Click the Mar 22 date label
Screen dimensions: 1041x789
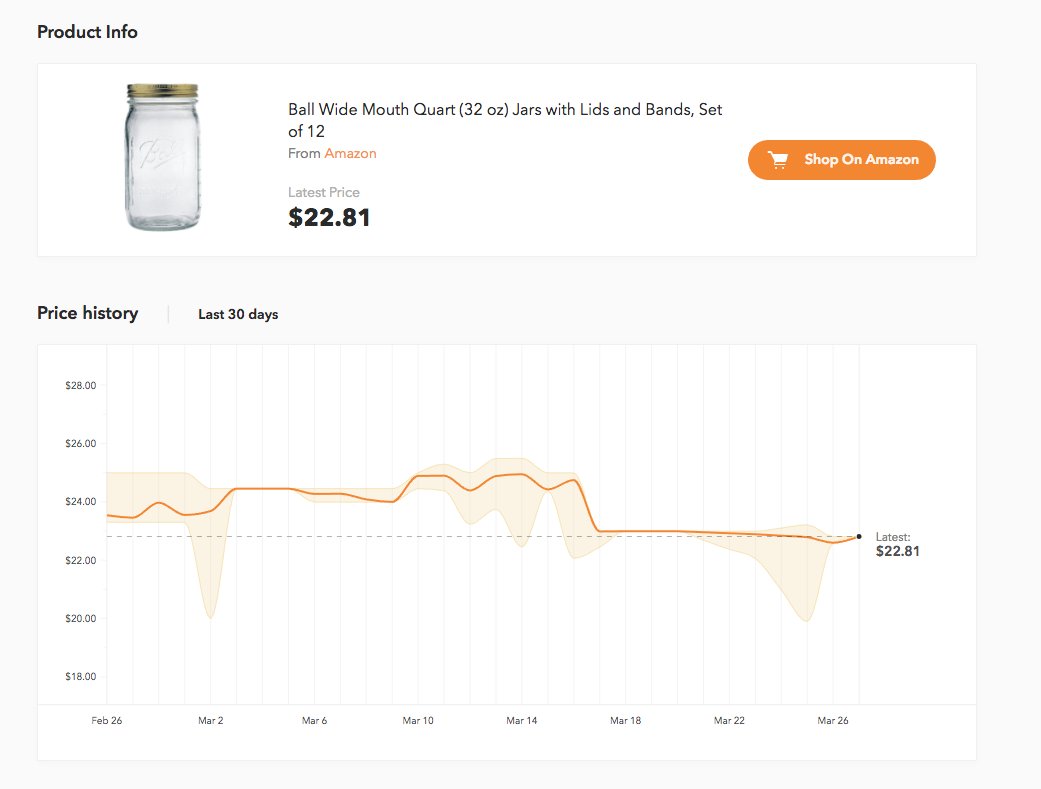click(x=729, y=720)
